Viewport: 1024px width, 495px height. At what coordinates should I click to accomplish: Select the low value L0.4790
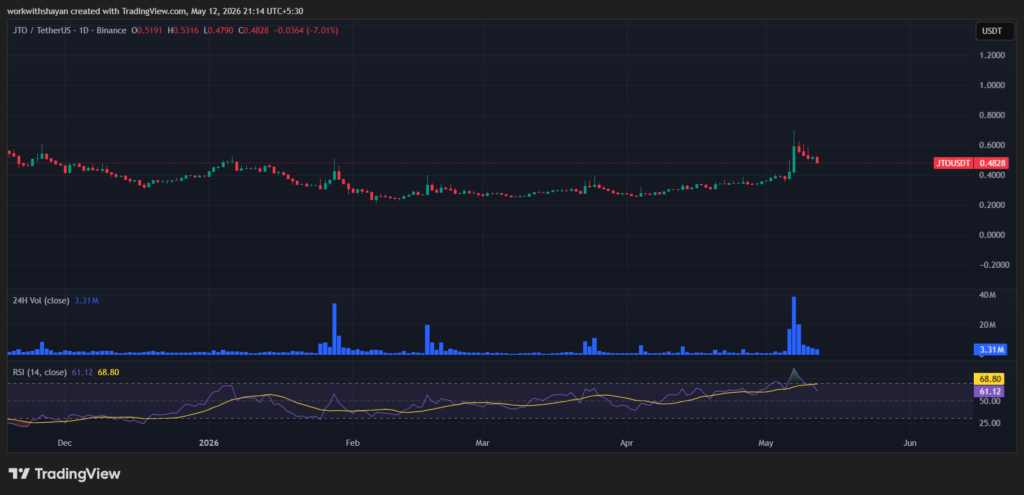click(x=217, y=30)
